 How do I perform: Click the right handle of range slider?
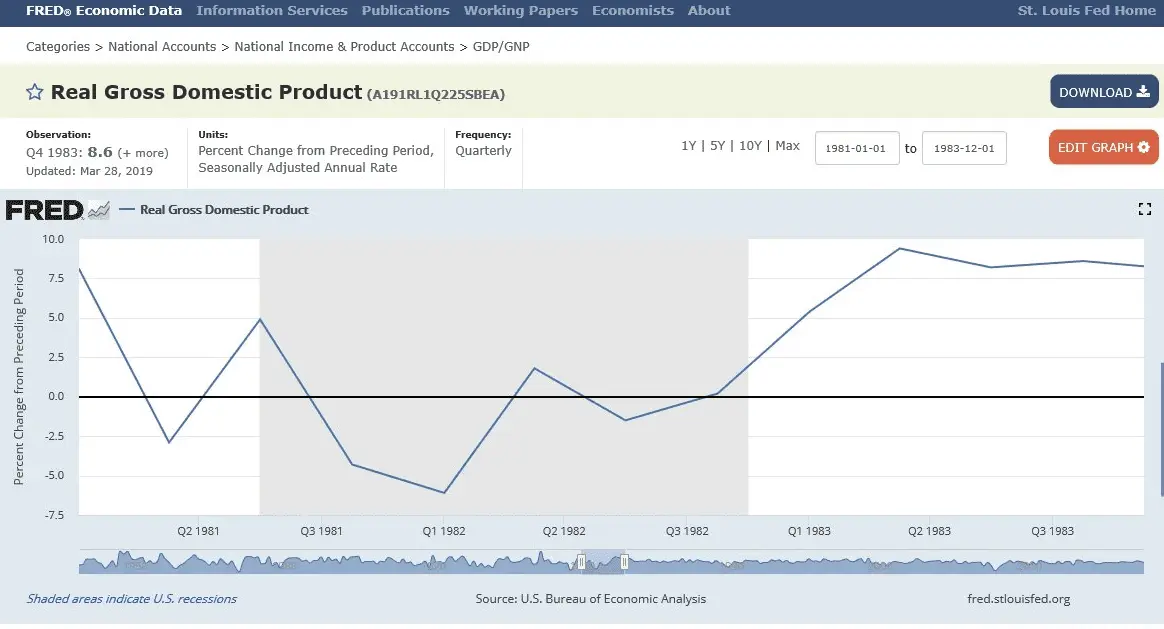[624, 563]
